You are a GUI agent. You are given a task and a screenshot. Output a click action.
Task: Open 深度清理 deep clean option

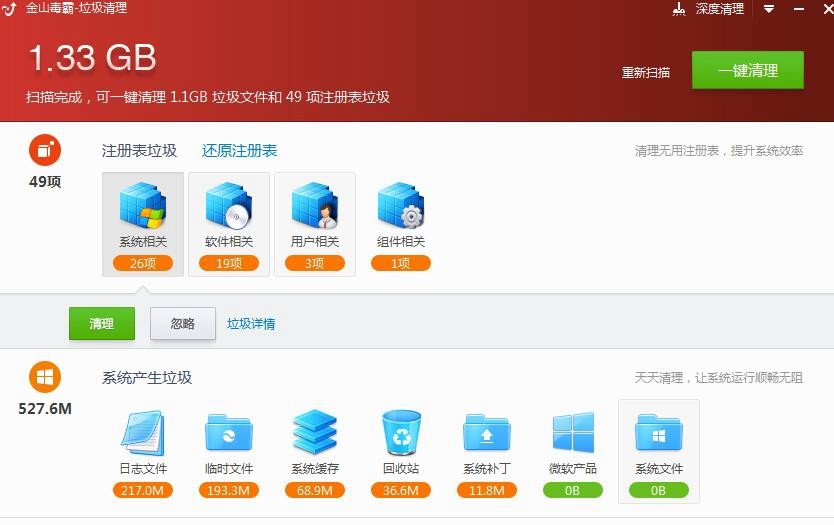pyautogui.click(x=720, y=9)
